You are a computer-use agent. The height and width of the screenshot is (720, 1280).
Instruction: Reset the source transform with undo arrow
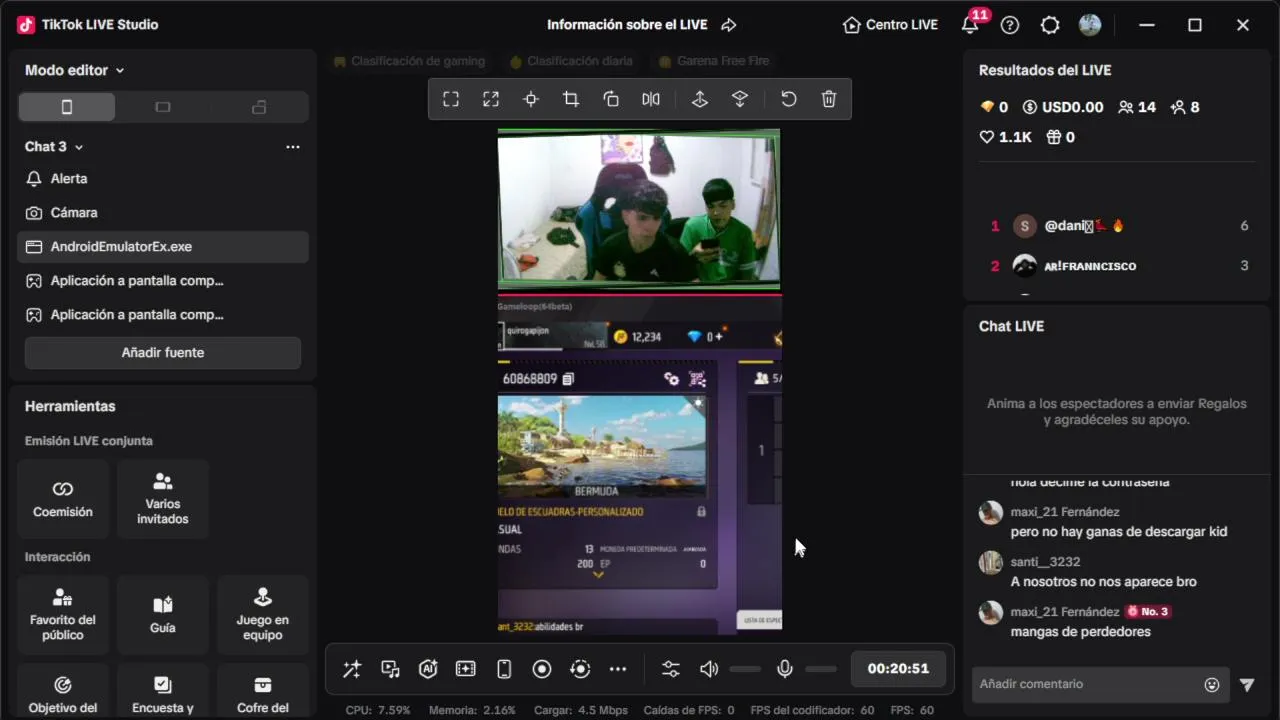tap(789, 99)
